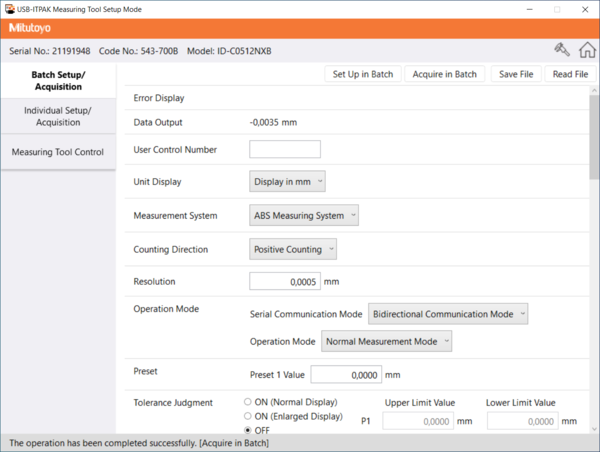
Task: Switch to Individual Setup/Acquisition tab
Action: coord(58,116)
